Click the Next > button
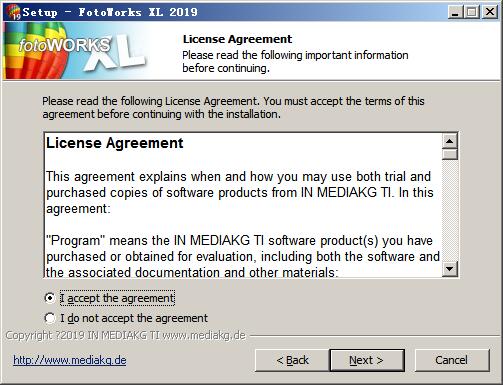 [367, 360]
